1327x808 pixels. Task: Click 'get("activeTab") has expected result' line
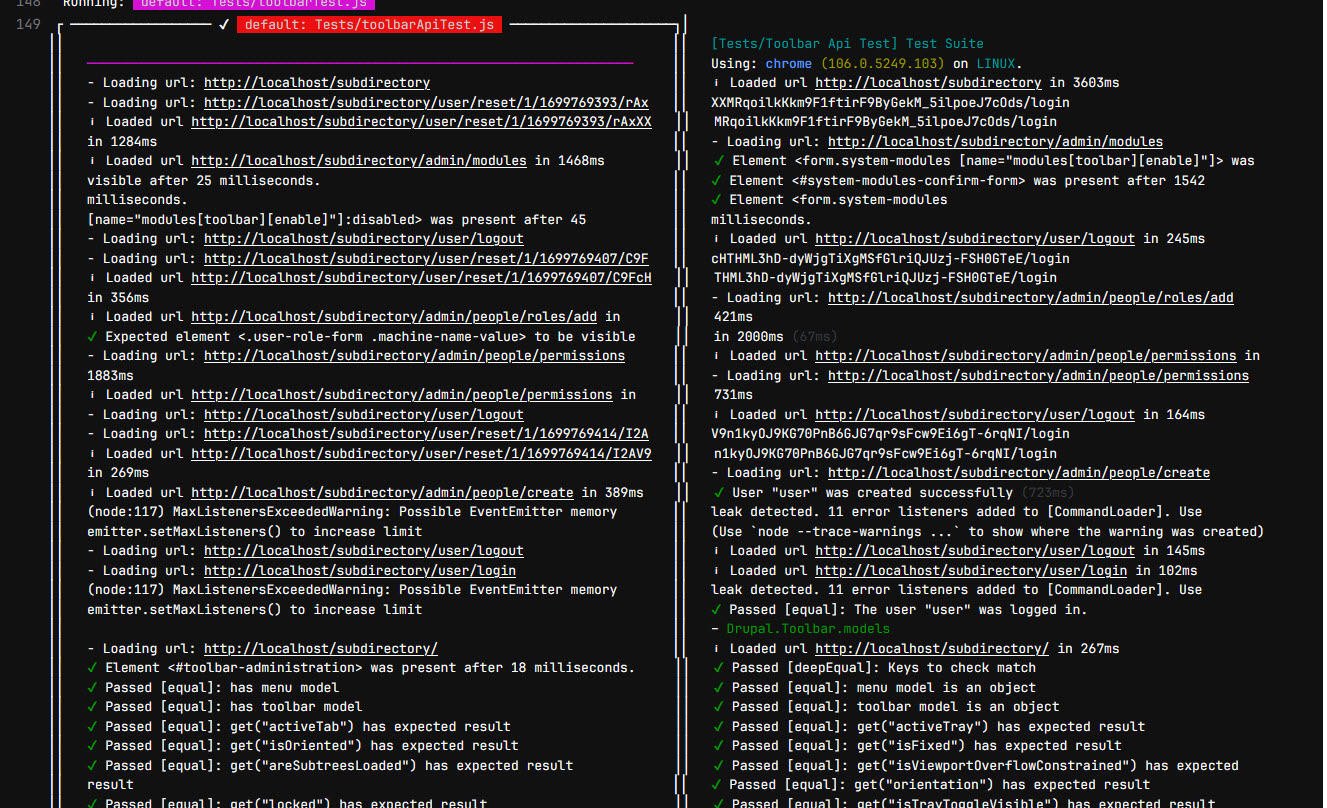point(299,727)
